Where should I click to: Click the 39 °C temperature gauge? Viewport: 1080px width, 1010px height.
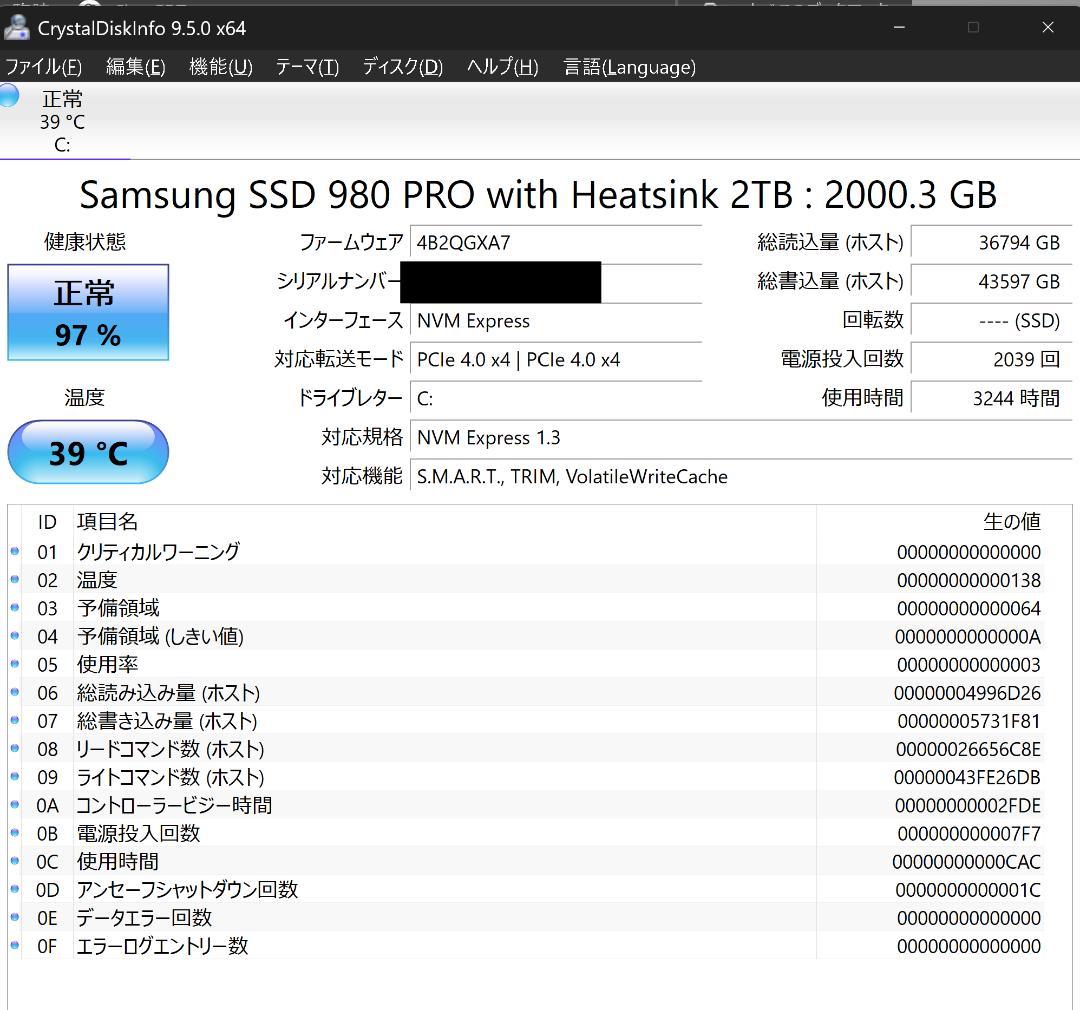click(87, 452)
